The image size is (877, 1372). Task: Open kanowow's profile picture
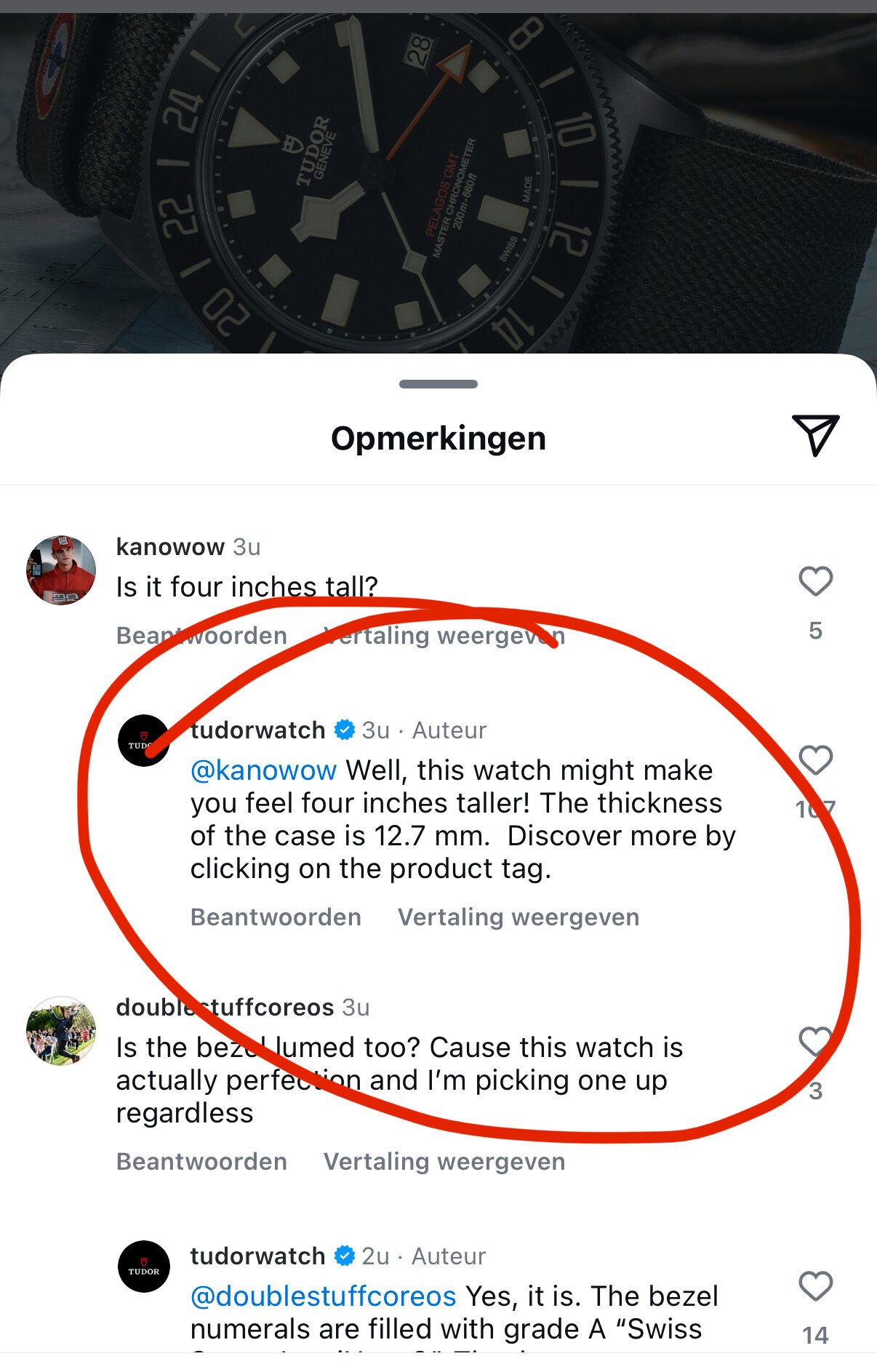tap(61, 570)
